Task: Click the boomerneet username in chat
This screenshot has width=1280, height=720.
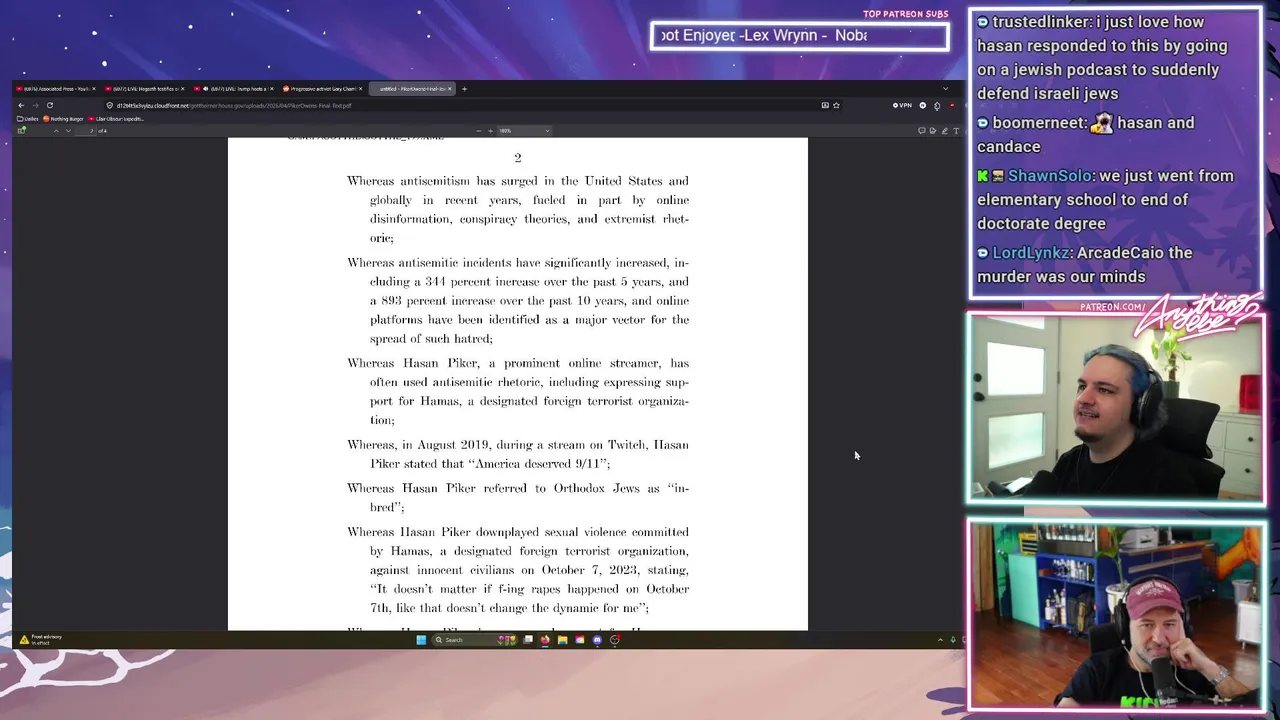Action: [x=1040, y=123]
